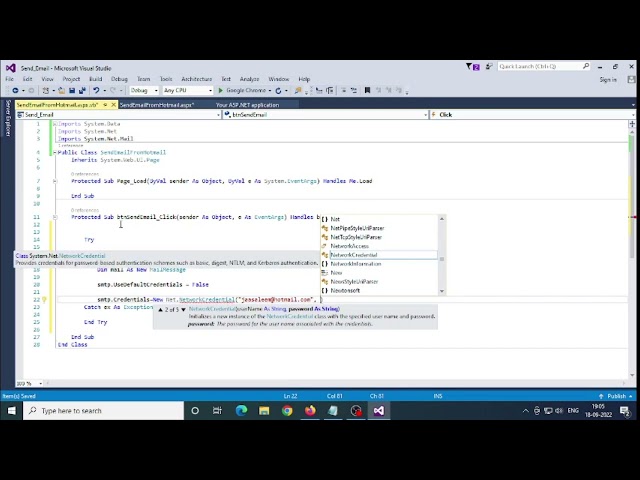The image size is (640, 480).
Task: Open Microsoft Edge from taskbar
Action: pyautogui.click(x=242, y=411)
